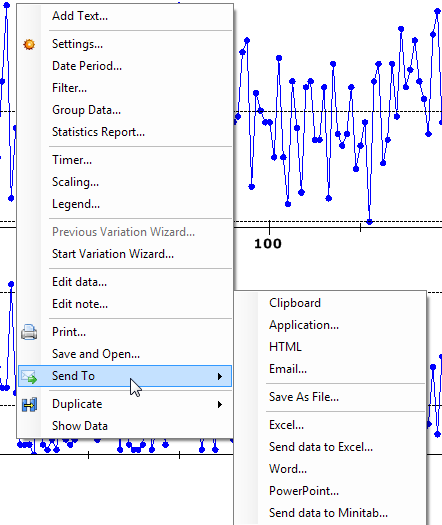Viewport: 442px width, 525px height.
Task: Select Save As File option
Action: [x=304, y=397]
